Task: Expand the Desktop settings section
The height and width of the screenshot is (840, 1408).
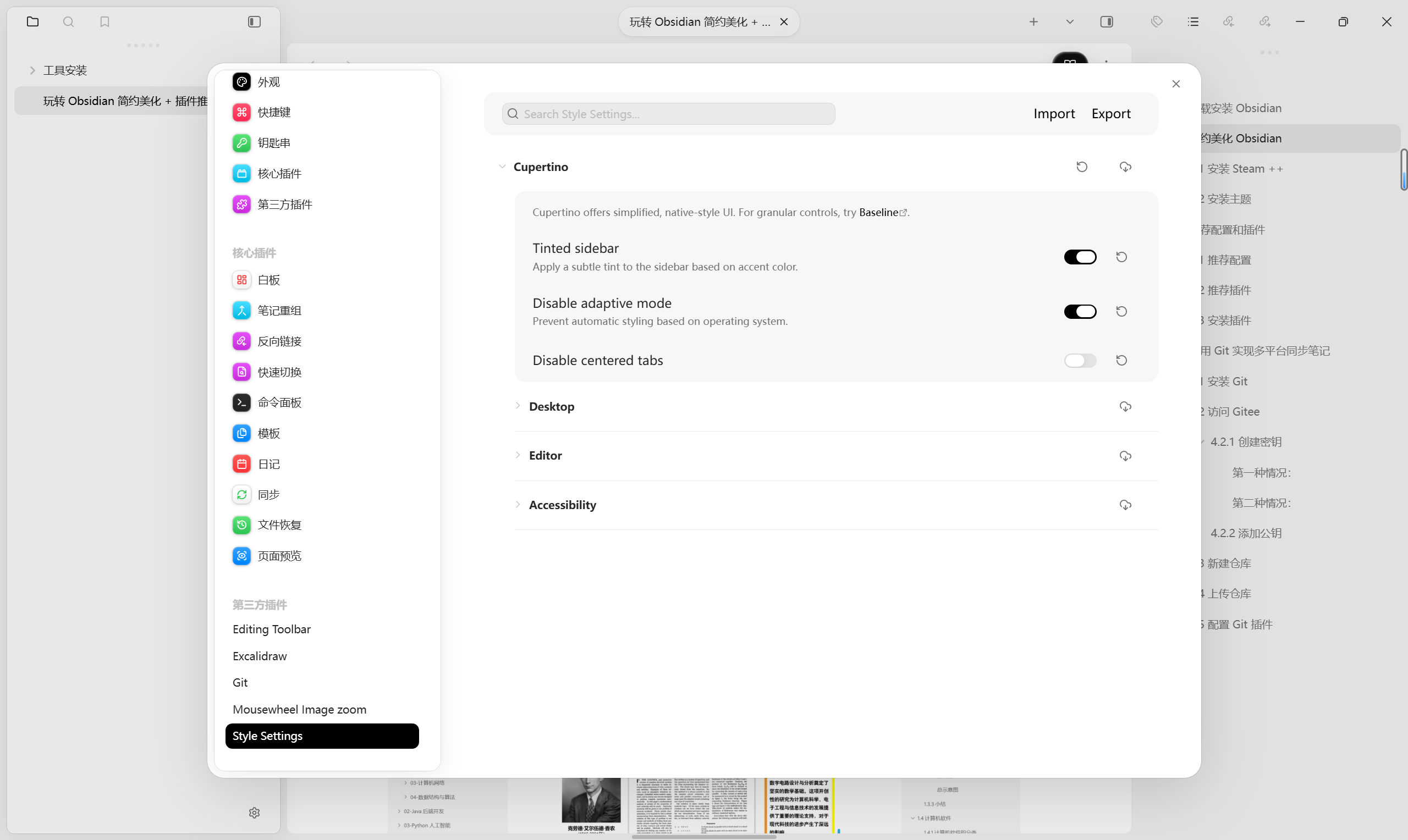Action: [x=551, y=406]
